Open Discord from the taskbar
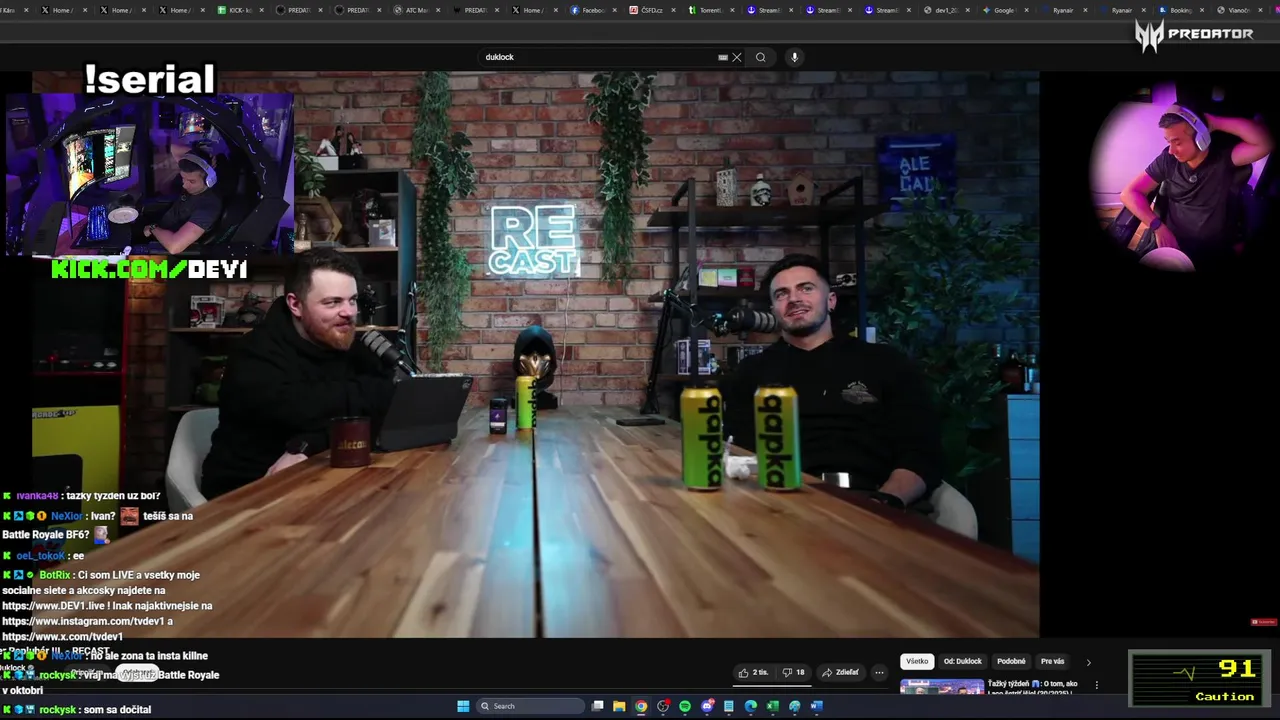 (707, 706)
